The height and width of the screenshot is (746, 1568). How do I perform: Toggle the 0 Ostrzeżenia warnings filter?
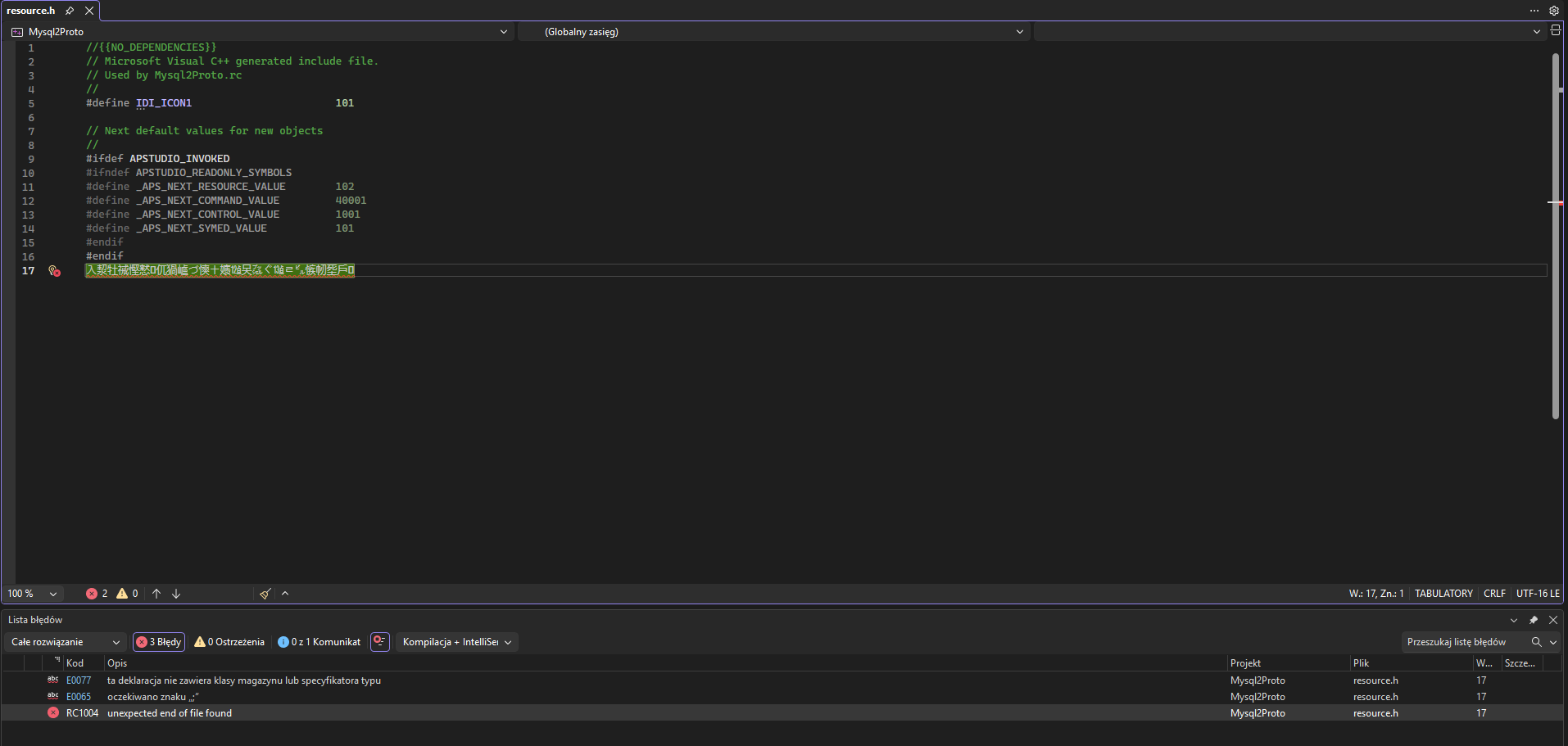pos(229,642)
